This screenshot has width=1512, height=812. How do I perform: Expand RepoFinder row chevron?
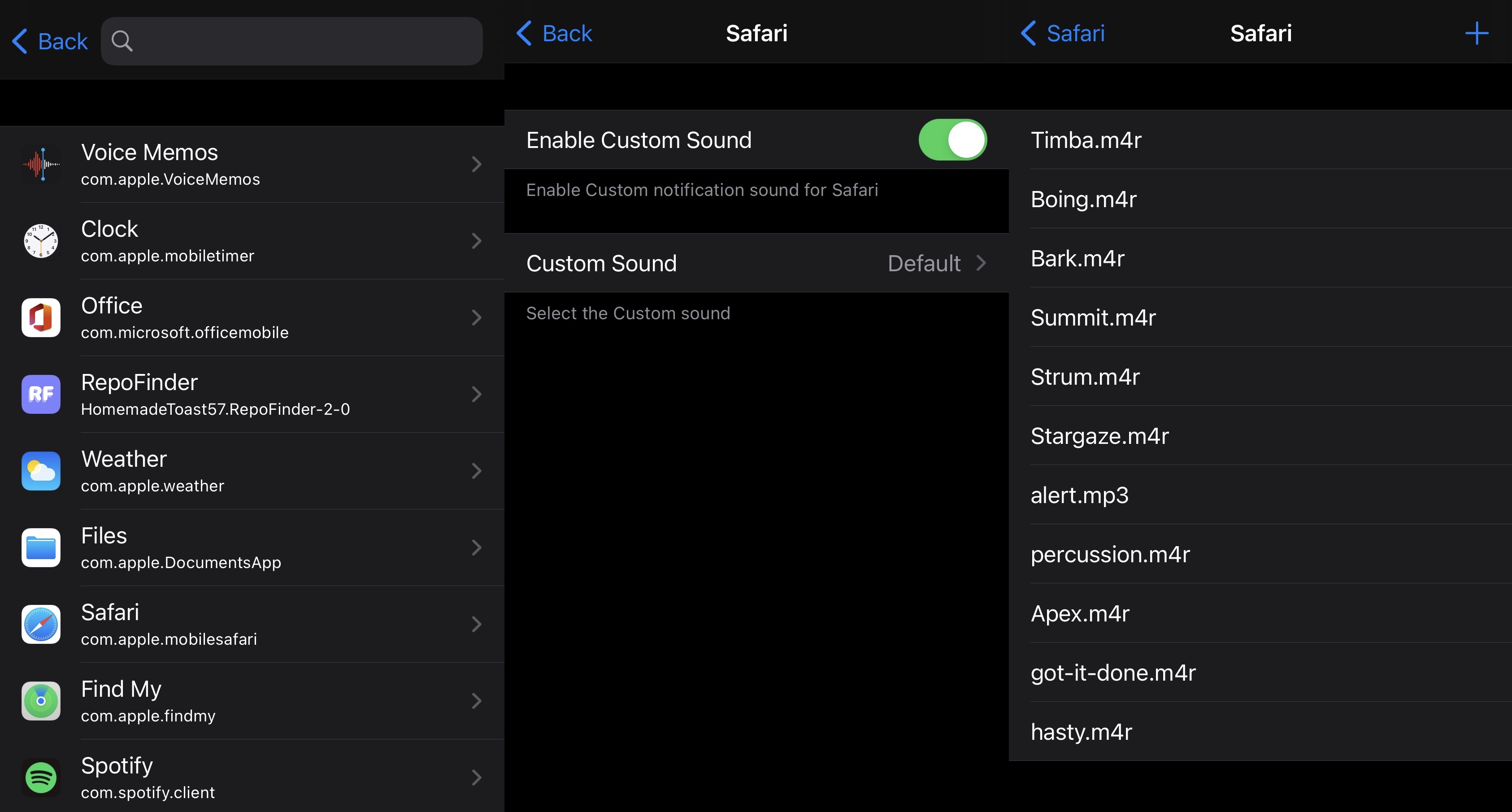point(477,394)
